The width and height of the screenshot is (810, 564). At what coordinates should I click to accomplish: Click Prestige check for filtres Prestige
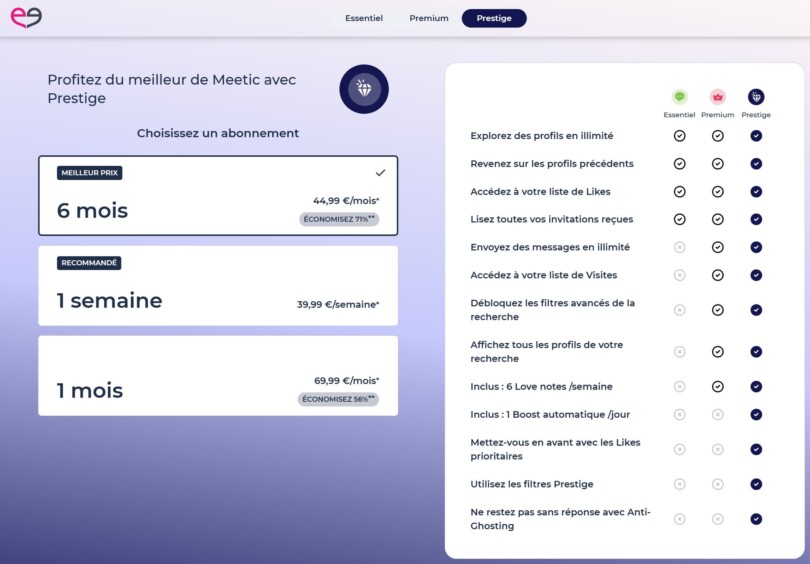click(756, 484)
